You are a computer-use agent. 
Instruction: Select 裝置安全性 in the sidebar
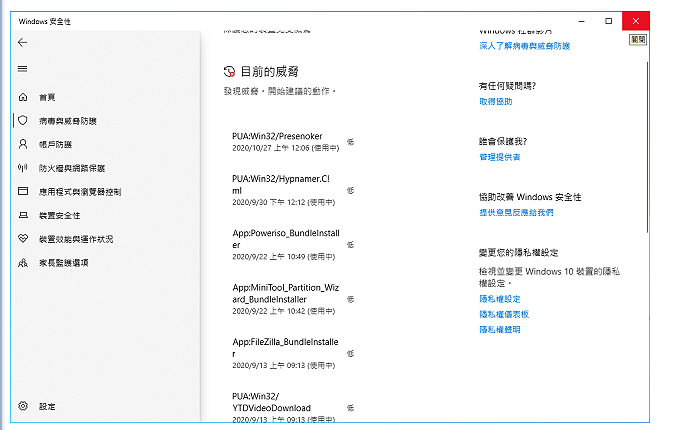[59, 215]
